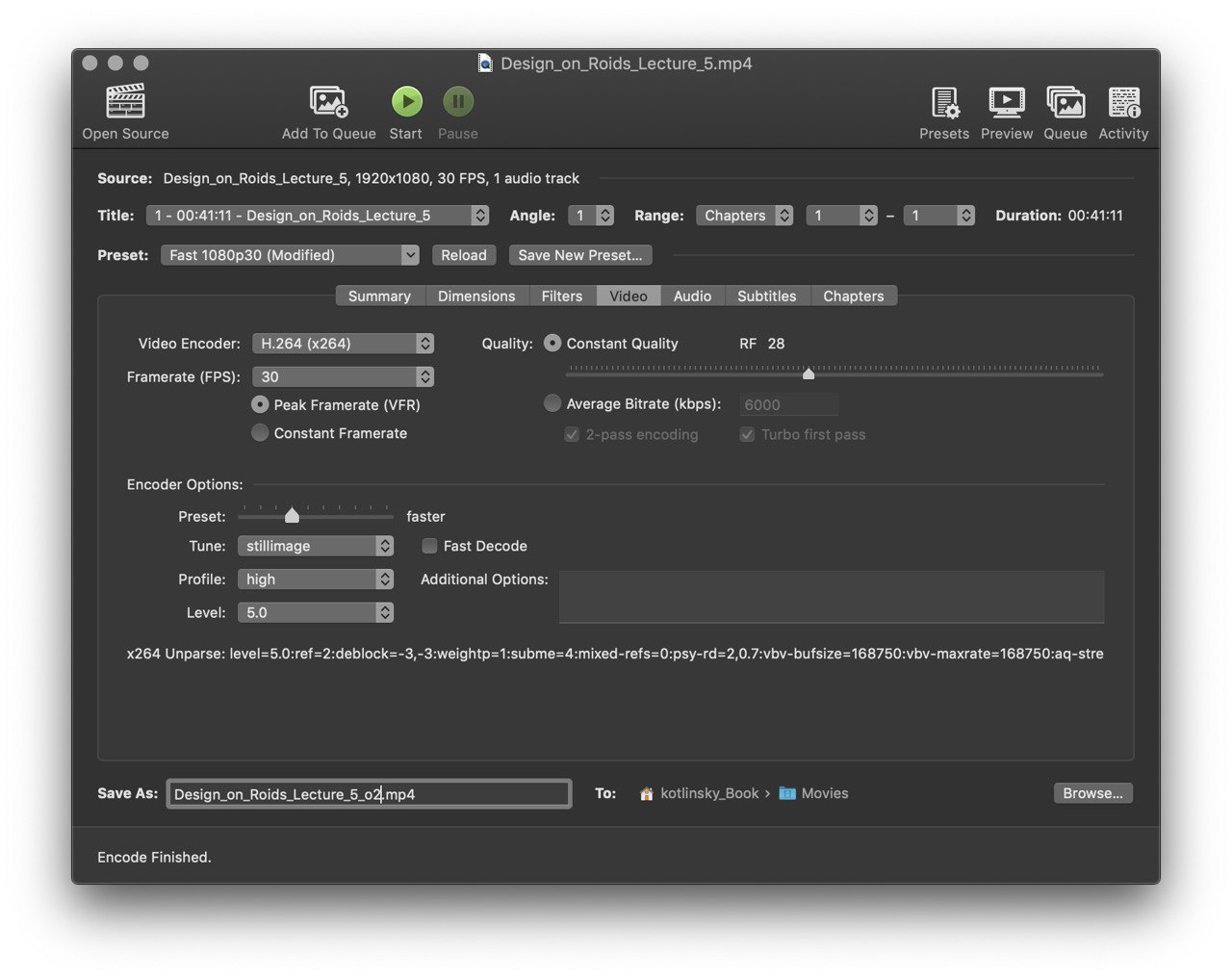Click the document icon in title bar
The width and height of the screenshot is (1232, 979).
(x=485, y=64)
